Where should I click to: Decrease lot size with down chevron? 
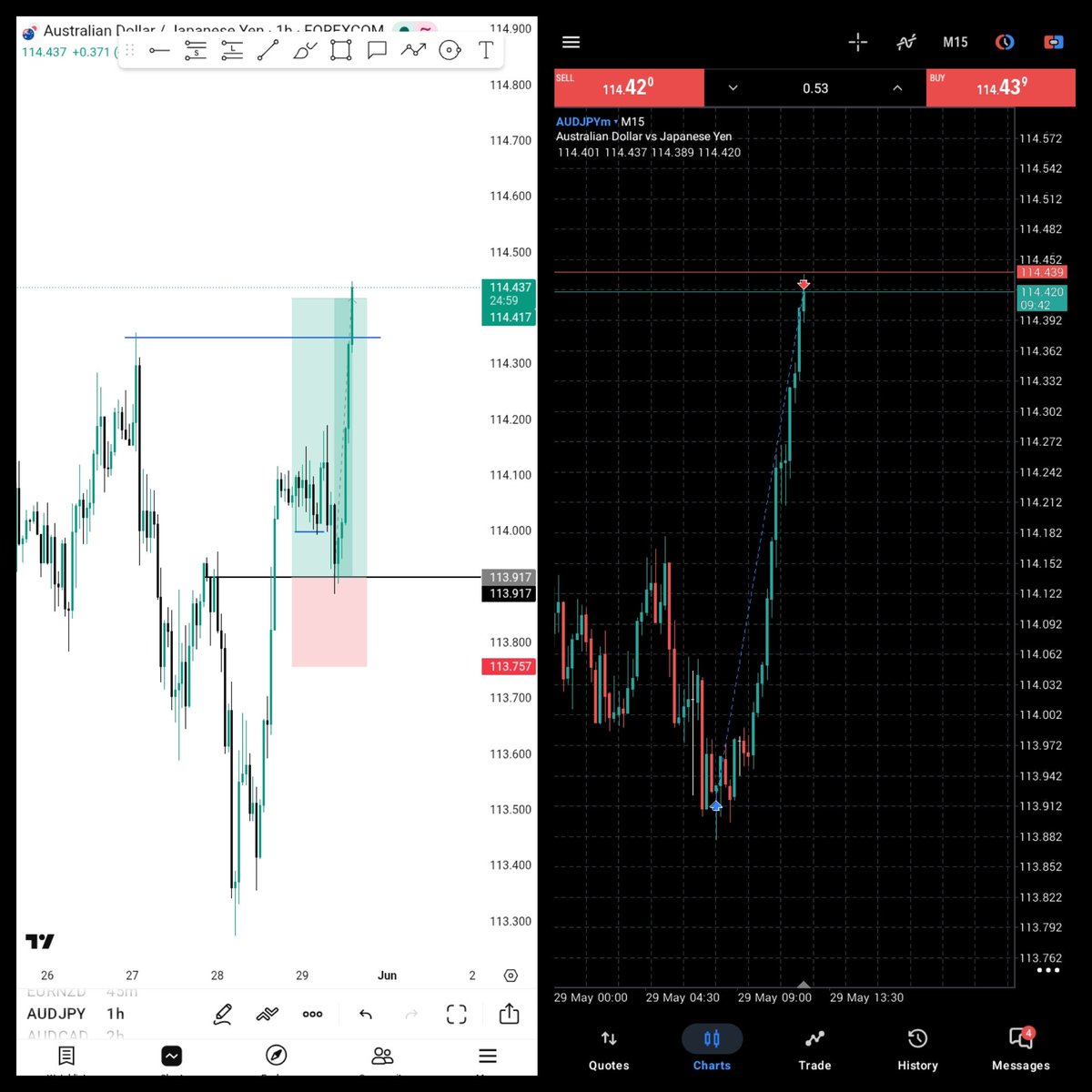tap(733, 88)
